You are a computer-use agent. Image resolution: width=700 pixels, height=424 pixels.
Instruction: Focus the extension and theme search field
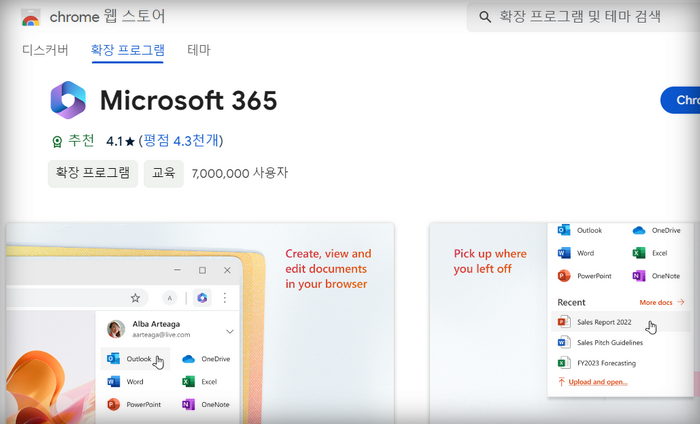click(583, 17)
